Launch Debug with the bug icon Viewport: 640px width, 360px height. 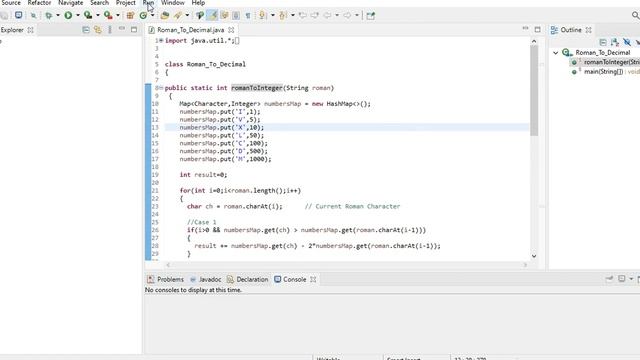(x=49, y=16)
